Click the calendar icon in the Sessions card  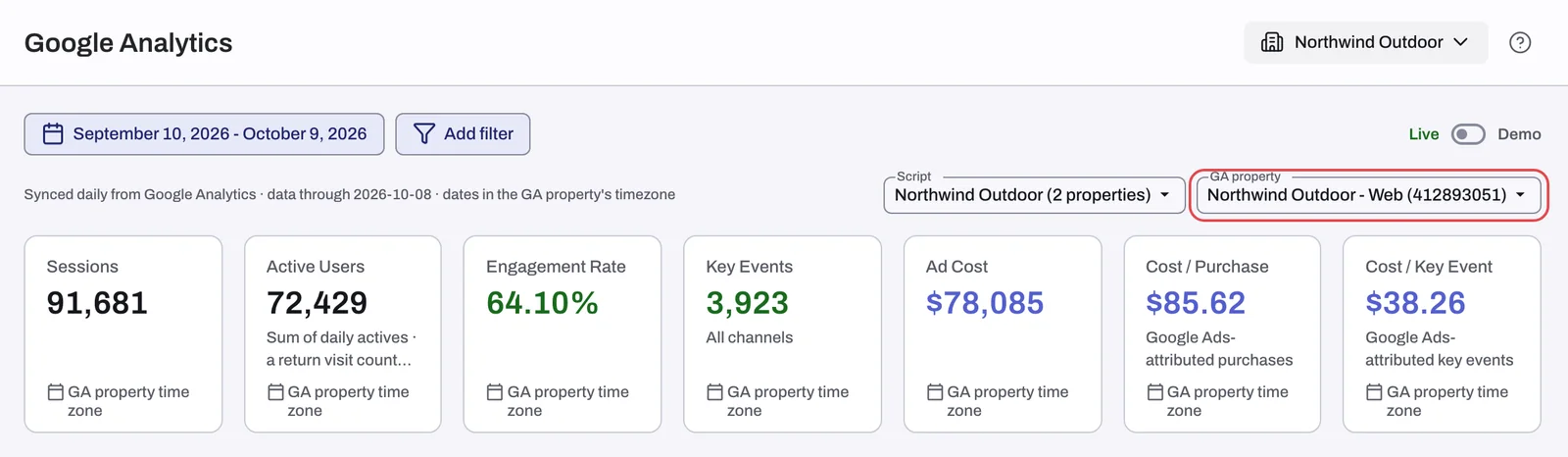[56, 392]
